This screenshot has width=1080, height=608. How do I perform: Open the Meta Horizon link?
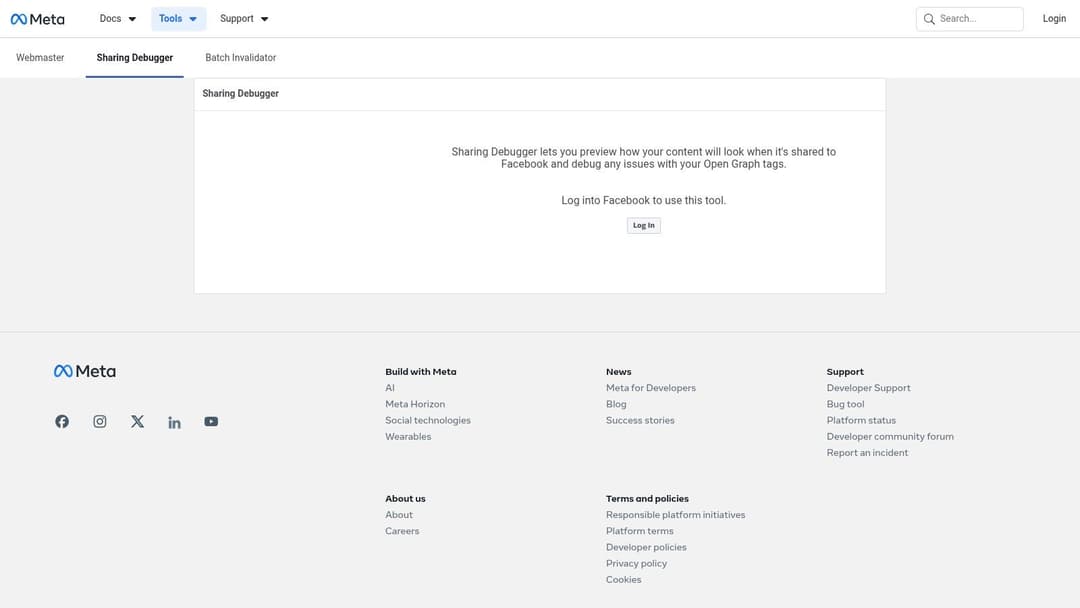click(x=415, y=404)
